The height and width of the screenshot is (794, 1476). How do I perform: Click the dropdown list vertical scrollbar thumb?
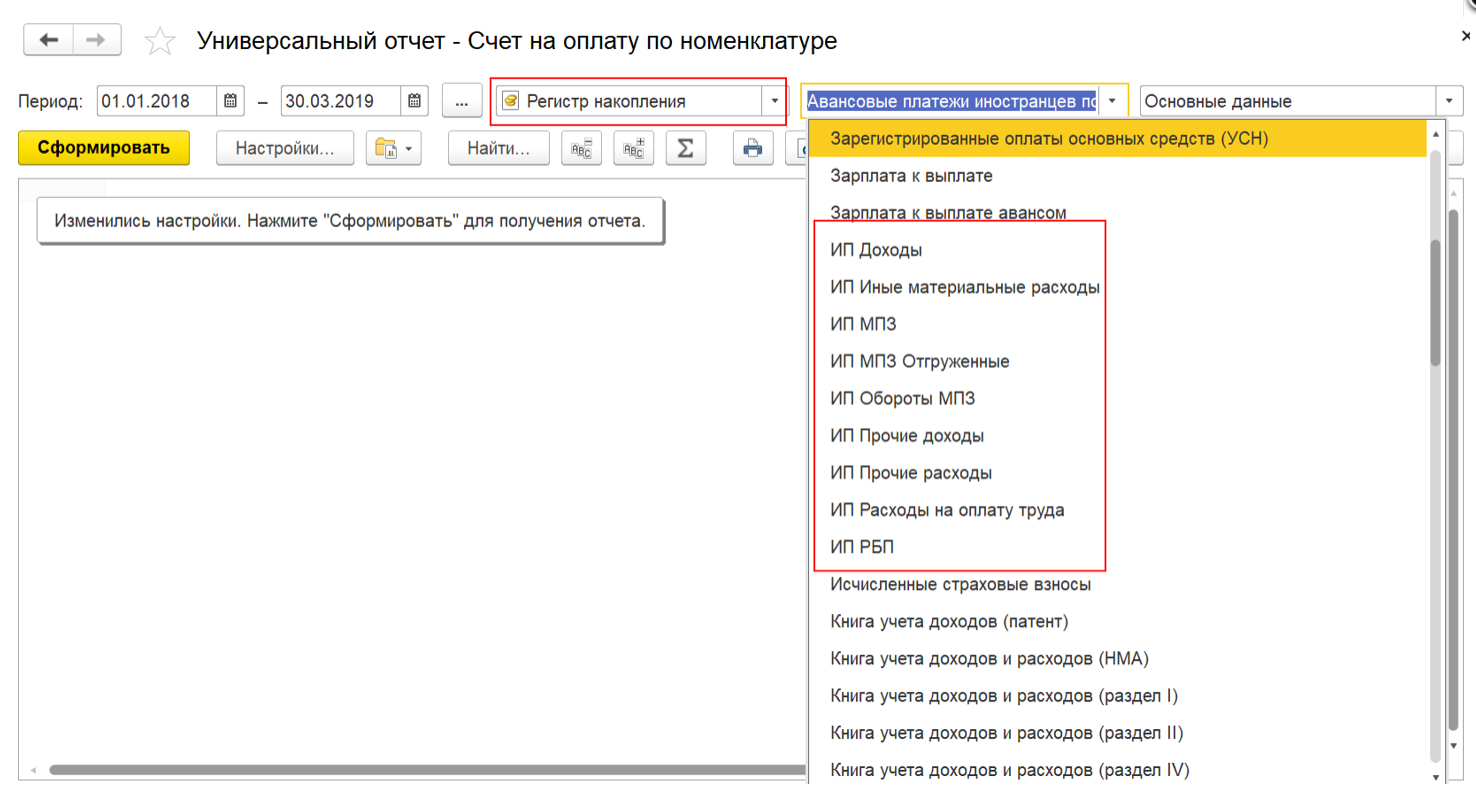click(1436, 301)
